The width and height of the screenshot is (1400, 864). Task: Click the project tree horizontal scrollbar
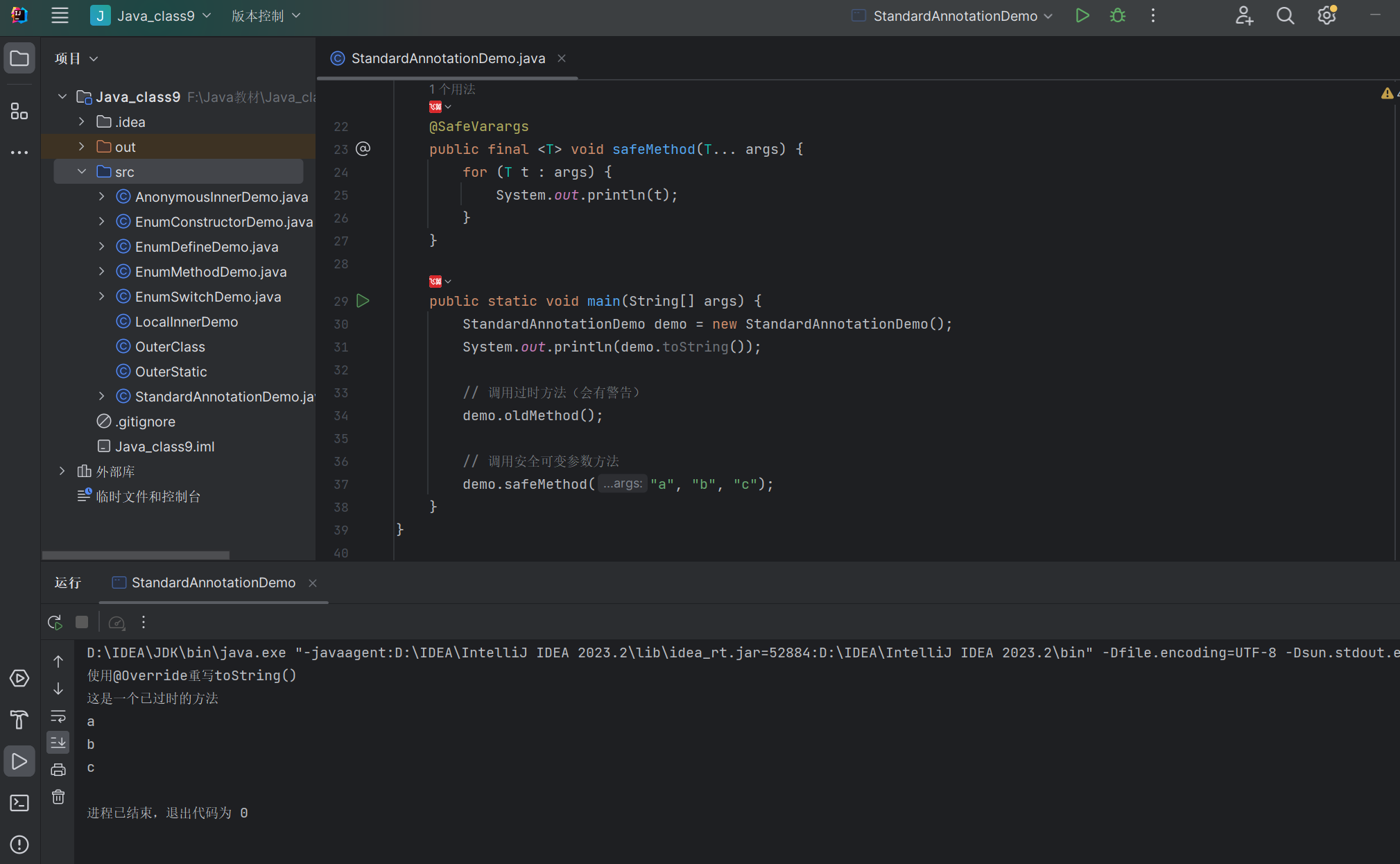point(136,555)
